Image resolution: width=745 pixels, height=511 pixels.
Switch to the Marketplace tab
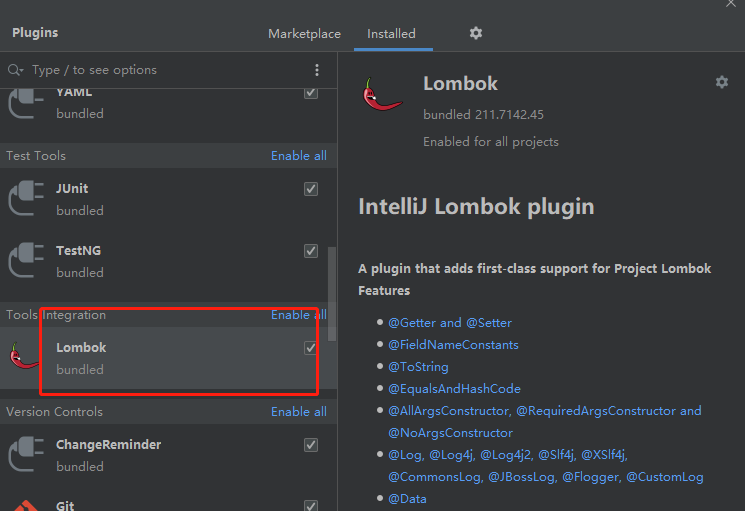[x=304, y=34]
